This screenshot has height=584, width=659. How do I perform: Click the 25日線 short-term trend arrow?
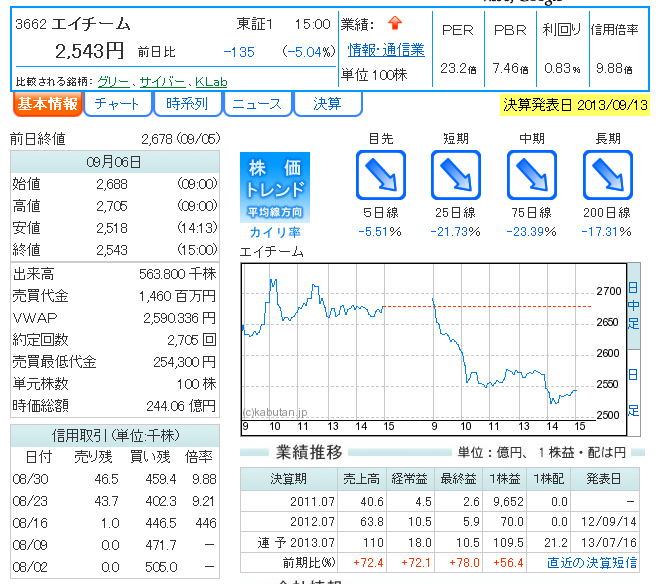click(x=455, y=176)
